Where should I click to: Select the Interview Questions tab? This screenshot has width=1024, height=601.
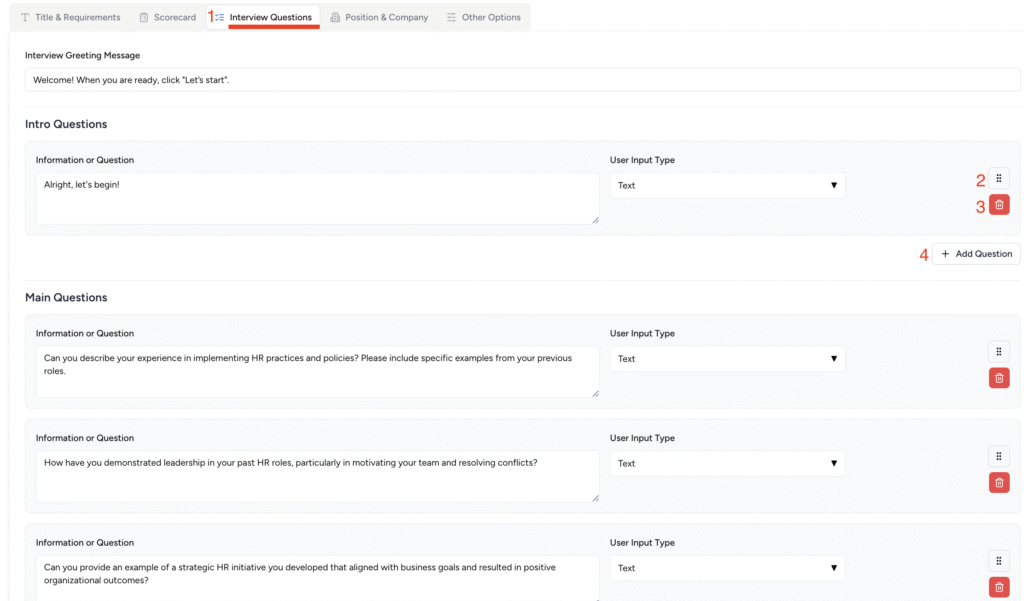pos(264,17)
